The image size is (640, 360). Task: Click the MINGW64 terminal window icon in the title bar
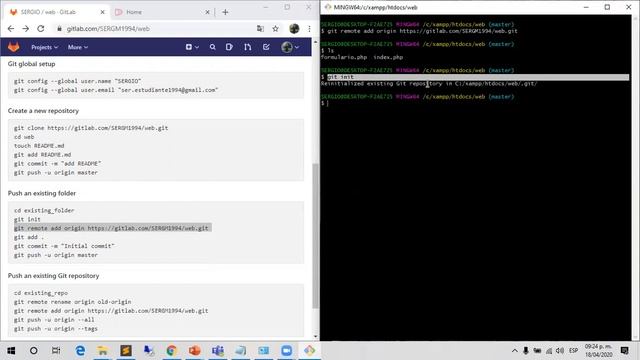[328, 7]
